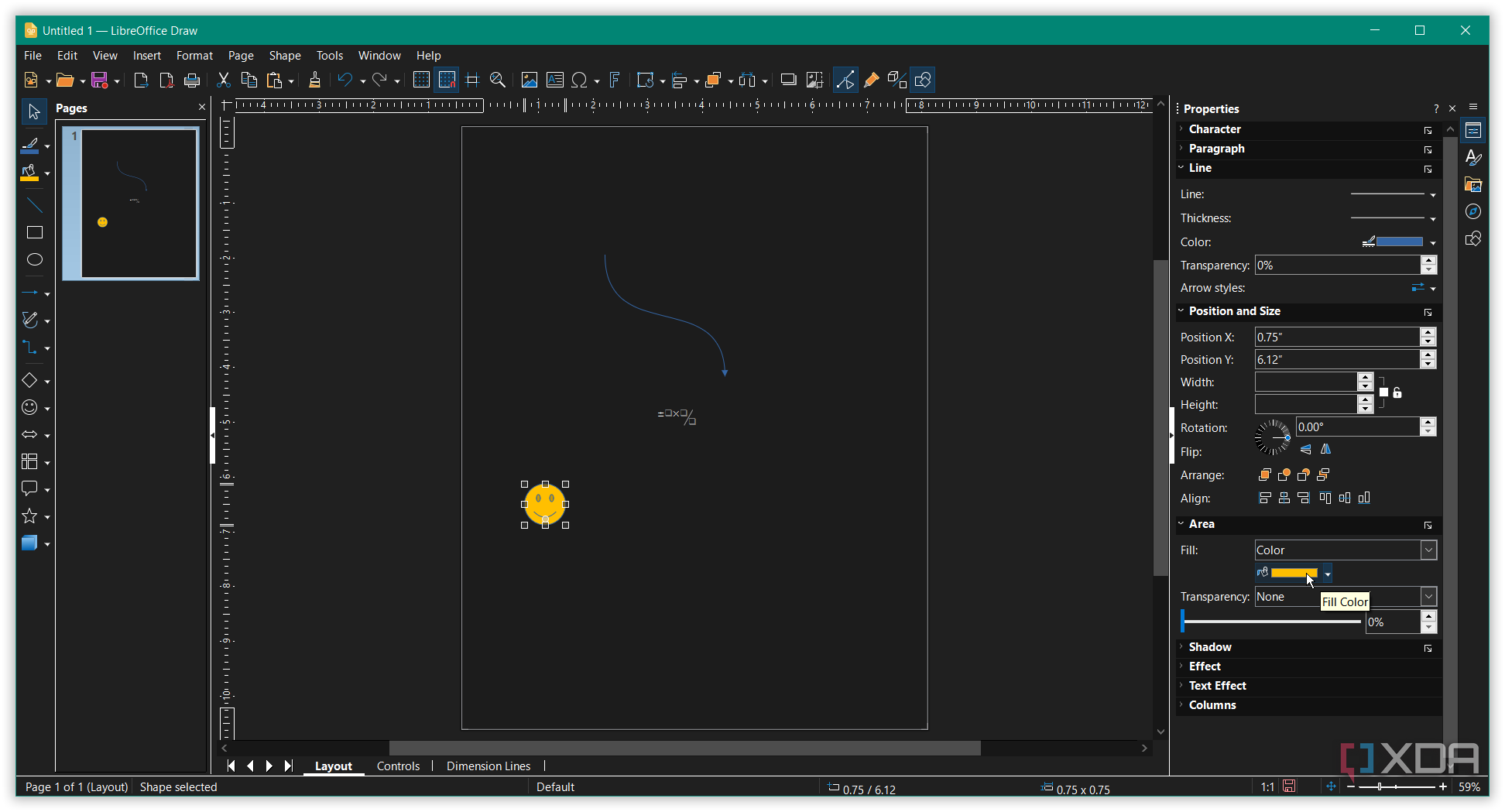1505x812 pixels.
Task: Open the Area Transparency type dropdown
Action: 1428,597
